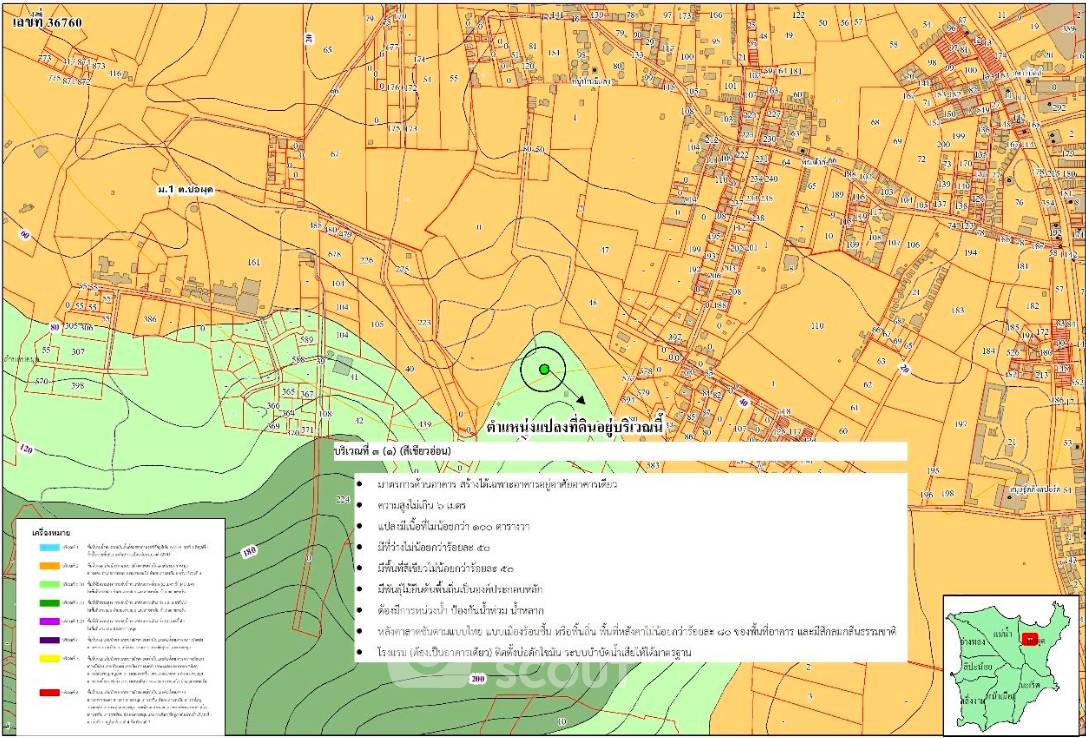1086x738 pixels.
Task: Click the green dot land plot marker
Action: (x=544, y=370)
